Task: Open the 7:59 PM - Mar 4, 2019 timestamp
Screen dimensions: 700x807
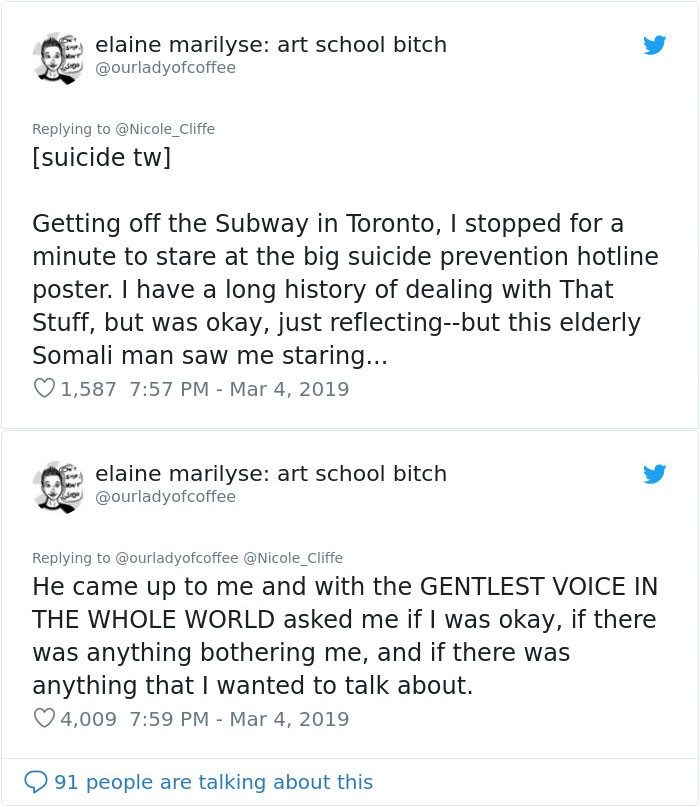Action: pos(239,718)
